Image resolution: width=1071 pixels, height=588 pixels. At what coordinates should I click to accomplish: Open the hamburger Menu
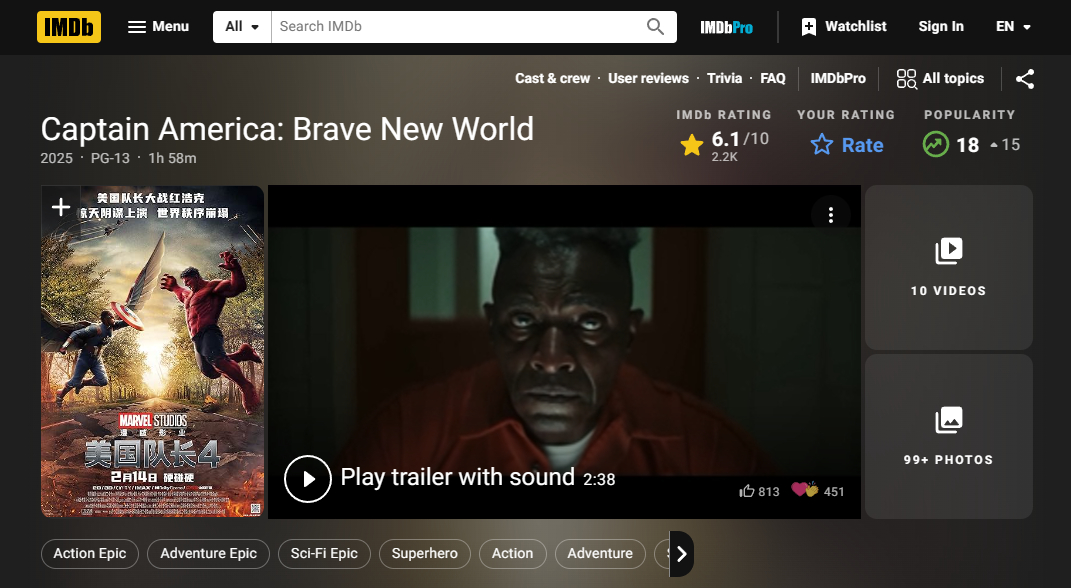point(158,27)
